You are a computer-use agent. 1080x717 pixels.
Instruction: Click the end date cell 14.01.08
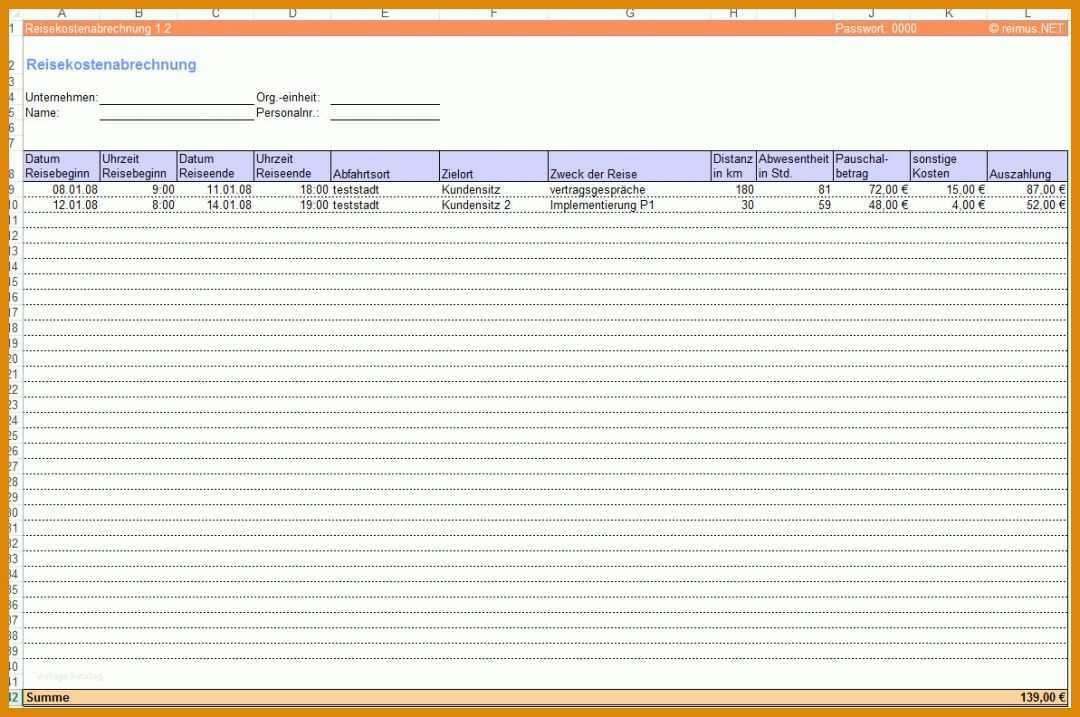[216, 205]
